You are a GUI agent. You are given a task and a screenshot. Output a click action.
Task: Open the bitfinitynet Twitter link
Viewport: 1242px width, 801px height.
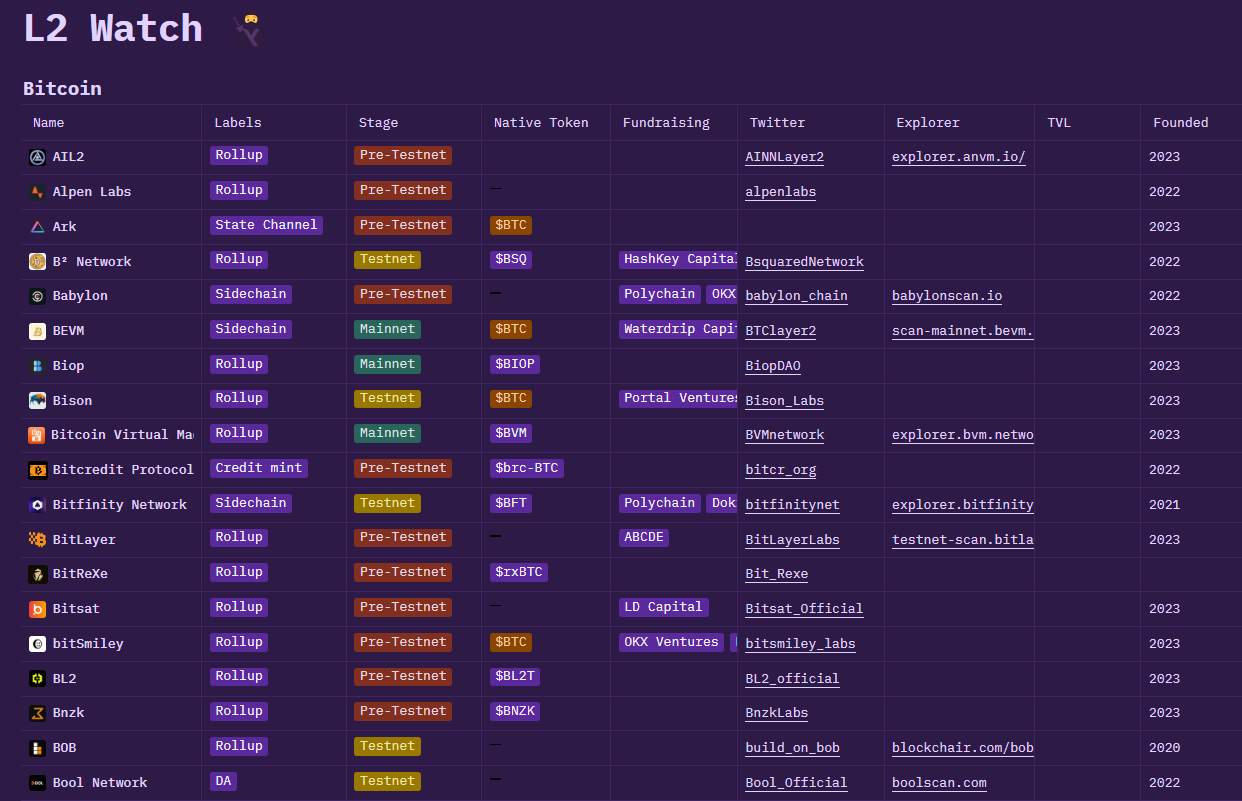(x=792, y=505)
